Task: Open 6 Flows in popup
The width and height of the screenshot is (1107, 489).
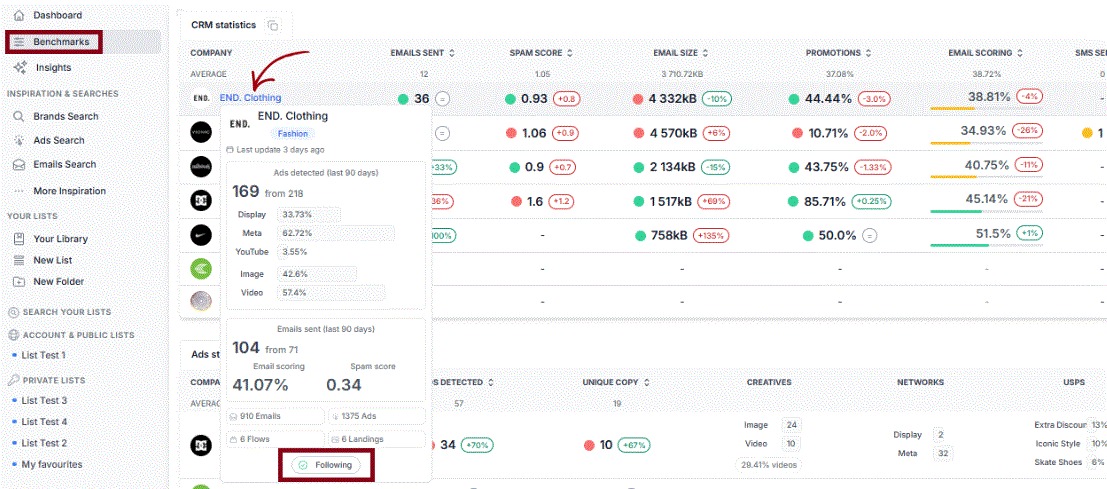Action: (276, 439)
